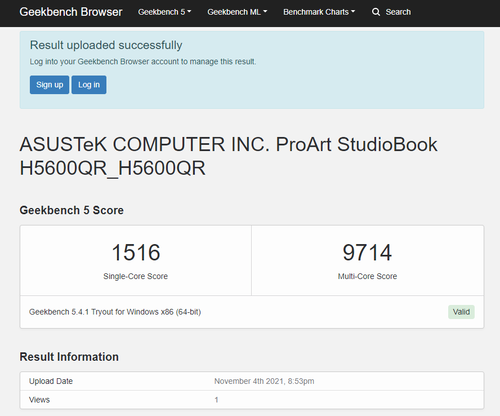
Task: Click the magnifier search icon
Action: pos(376,12)
